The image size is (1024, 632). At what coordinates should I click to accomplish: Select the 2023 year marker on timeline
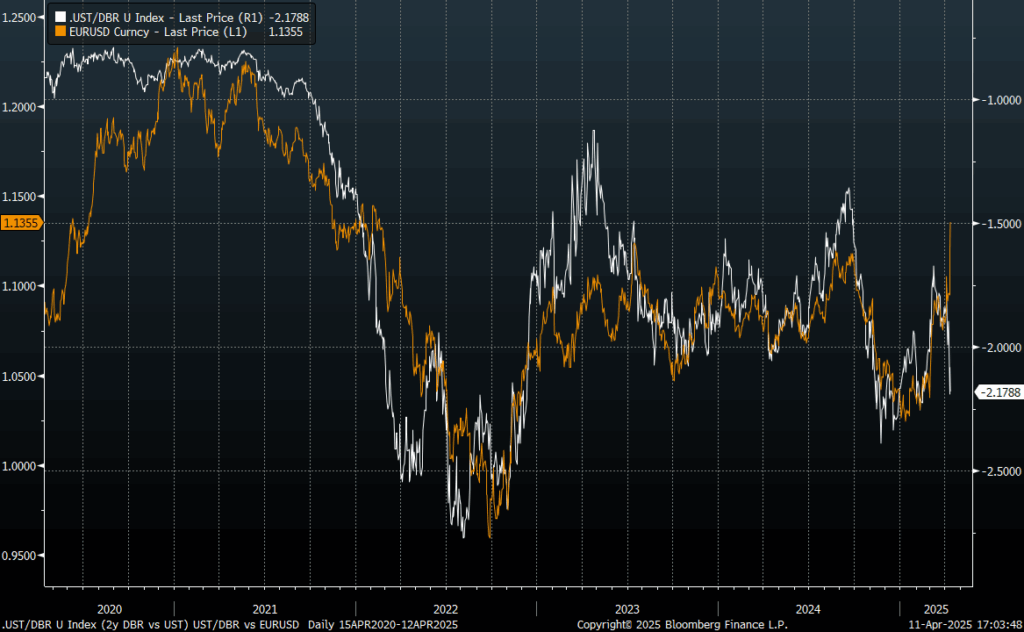point(627,608)
